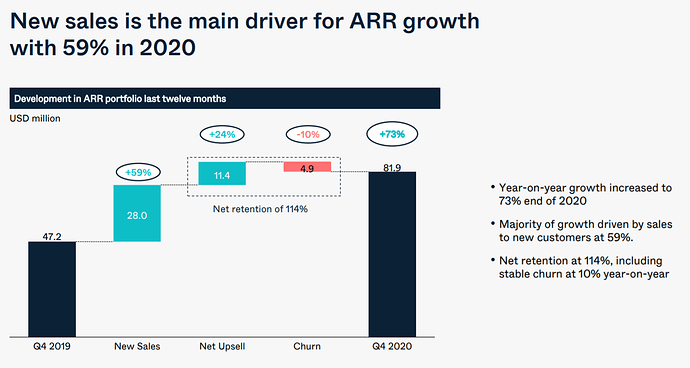Select the 'Development in ARR portfolio last twelve months' header
Viewport: 690px width, 368px height.
click(225, 98)
